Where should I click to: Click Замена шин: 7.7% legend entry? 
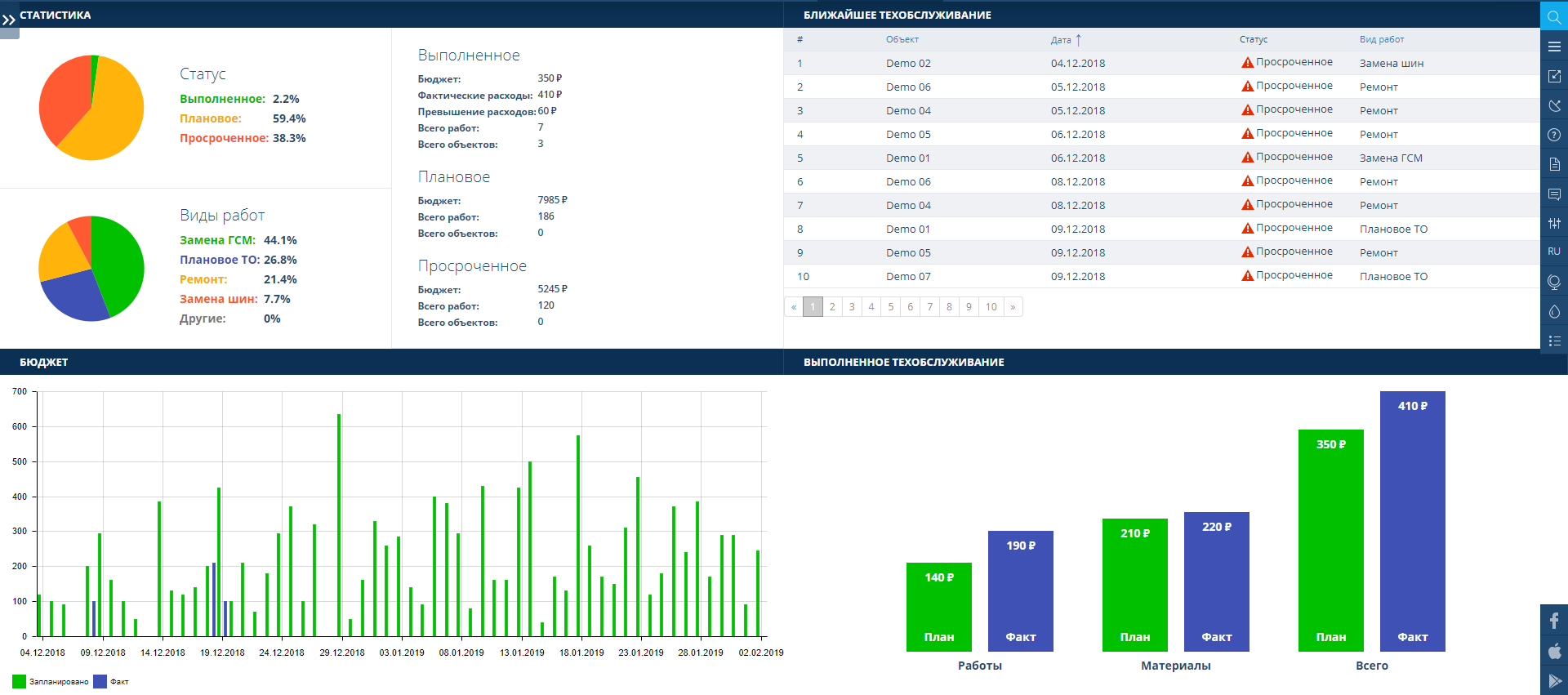coord(234,299)
